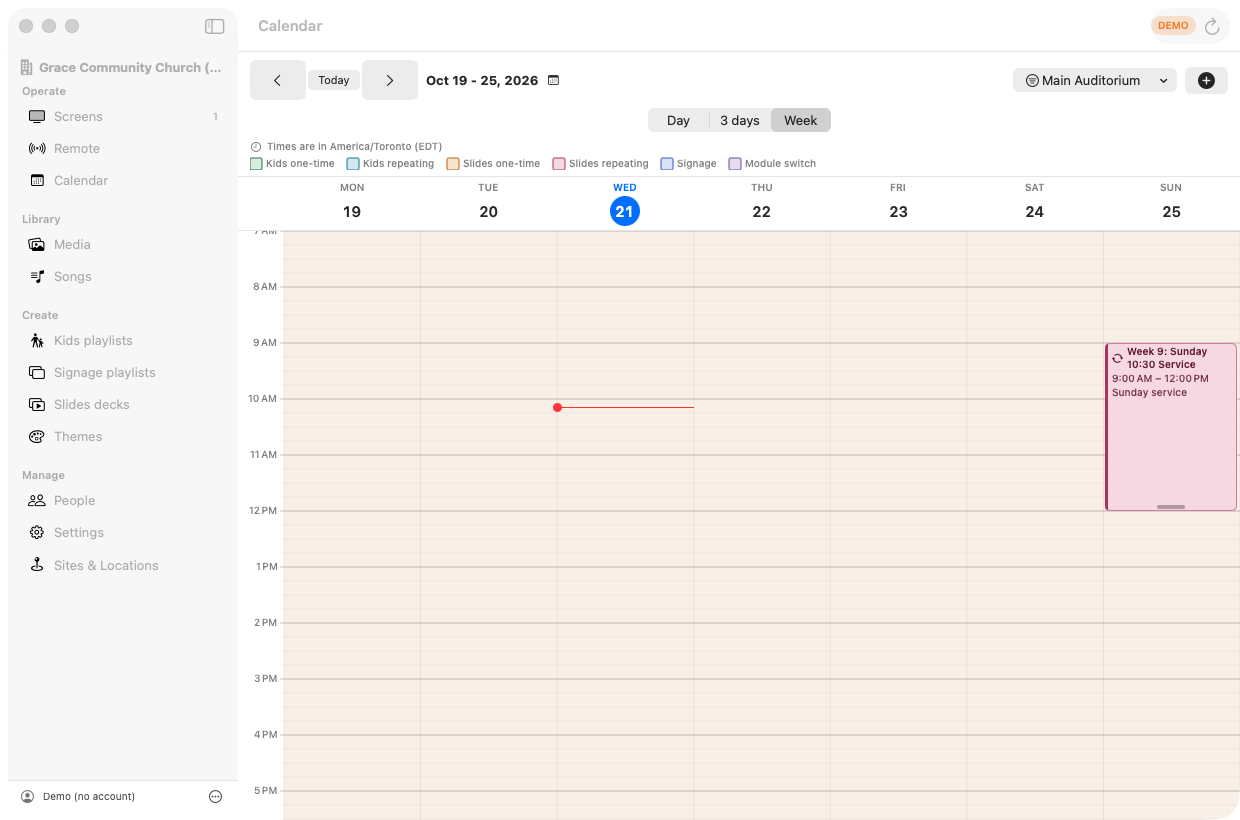Screen dimensions: 1240x820
Task: Select the Sunday 25 day header
Action: [1171, 202]
